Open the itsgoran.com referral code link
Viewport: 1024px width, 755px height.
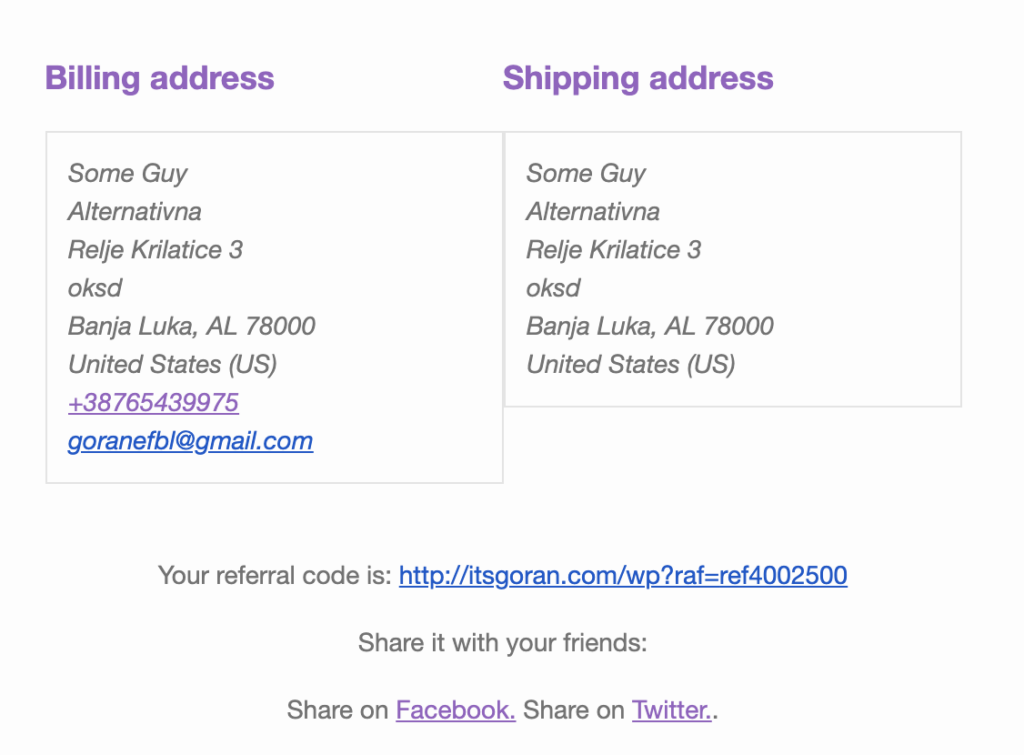point(622,576)
